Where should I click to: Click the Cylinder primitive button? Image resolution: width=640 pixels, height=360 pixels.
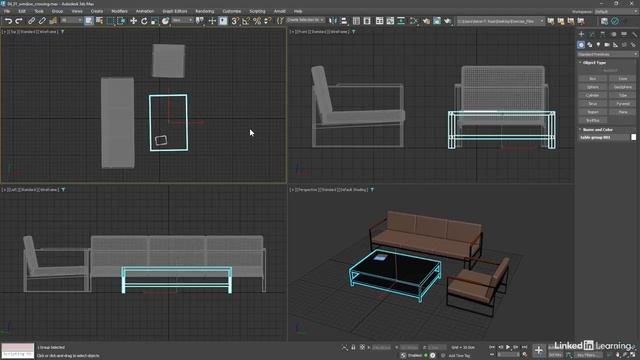coord(593,95)
